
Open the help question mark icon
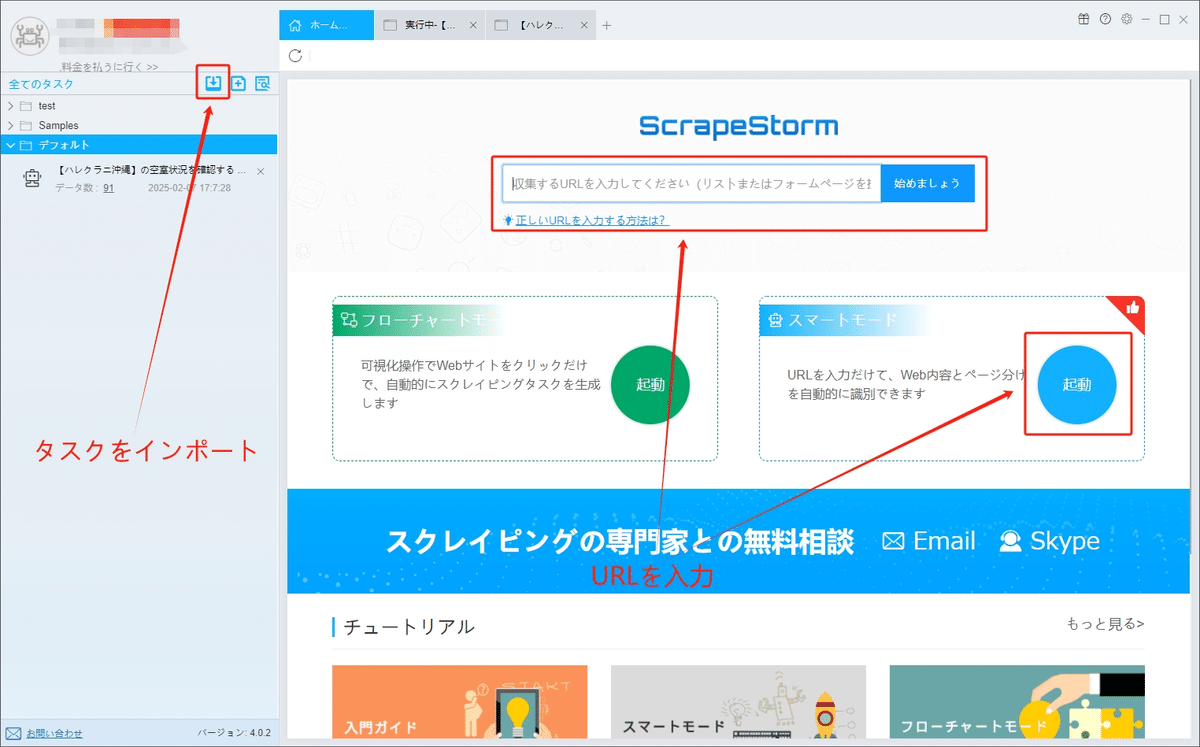1105,19
